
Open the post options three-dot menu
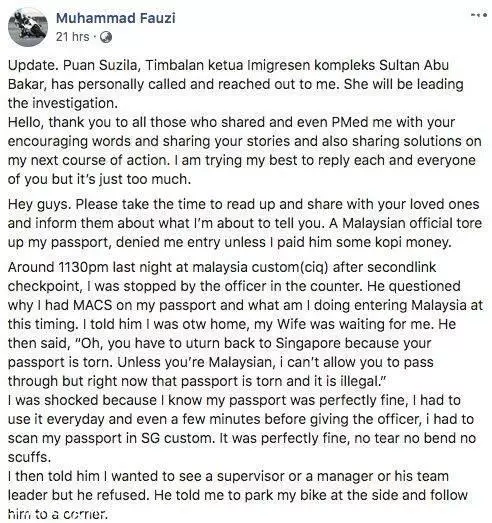pos(479,15)
